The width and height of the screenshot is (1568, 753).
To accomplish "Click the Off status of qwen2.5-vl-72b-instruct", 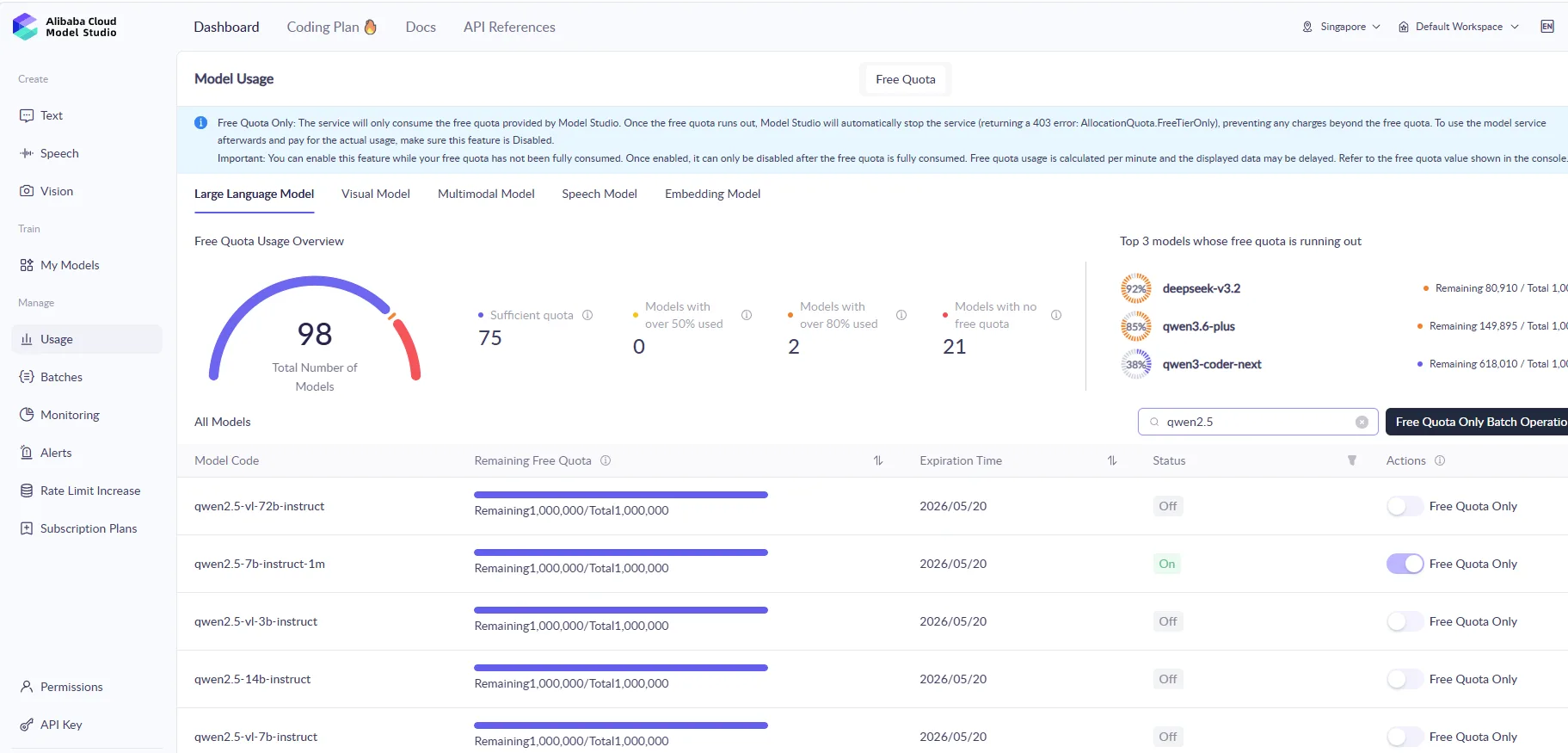I will point(1168,506).
